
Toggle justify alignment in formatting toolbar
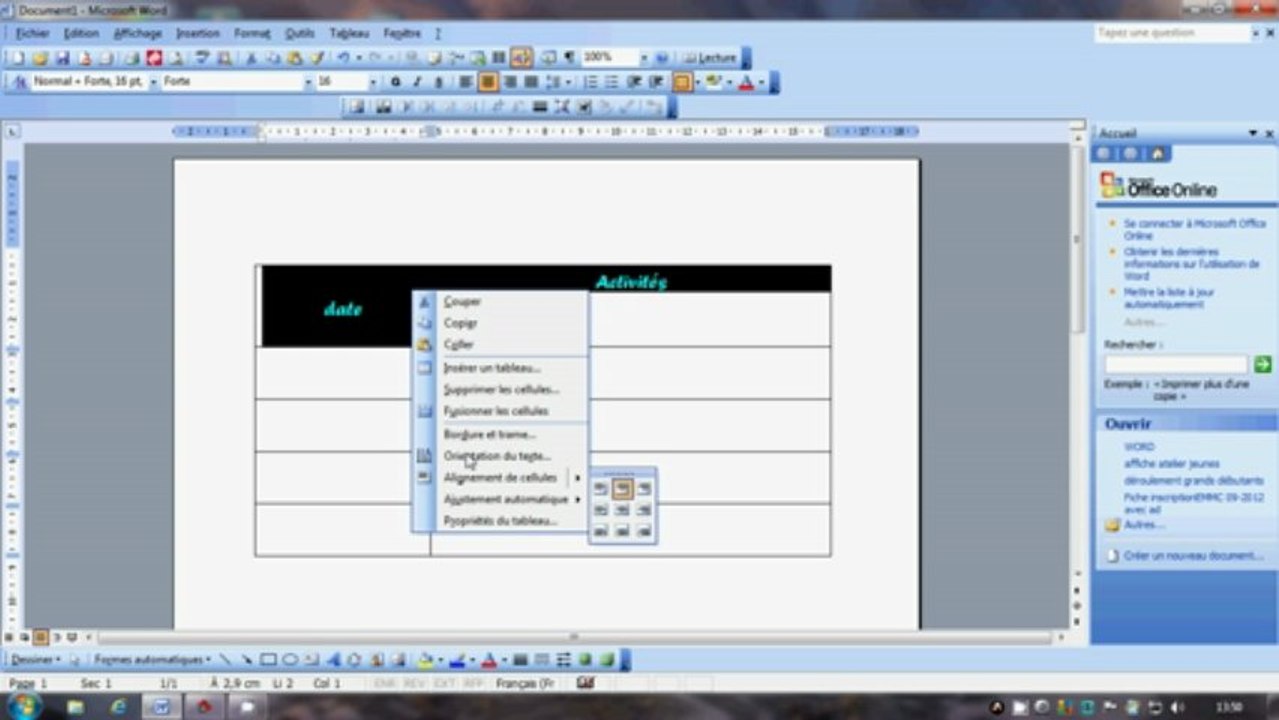pyautogui.click(x=531, y=82)
